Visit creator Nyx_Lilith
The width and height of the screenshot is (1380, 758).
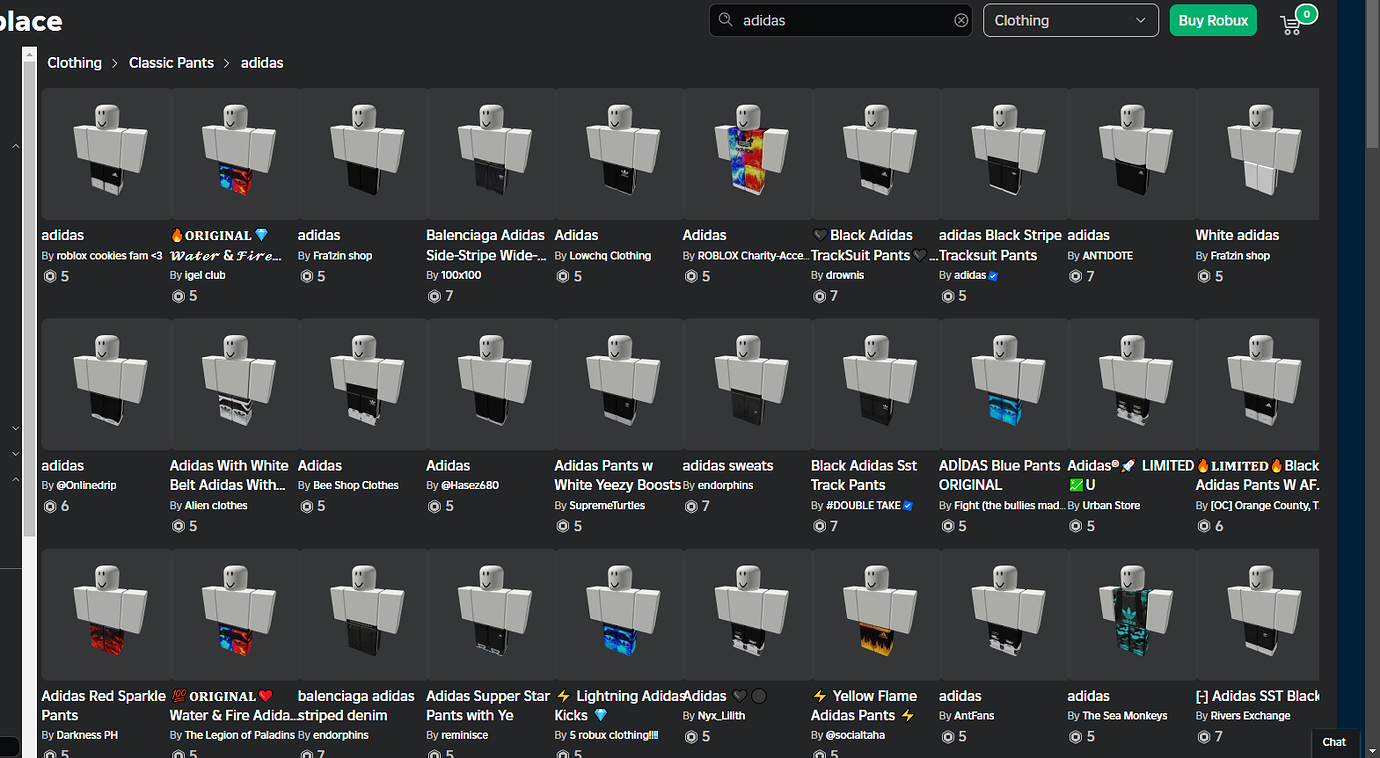[x=721, y=716]
